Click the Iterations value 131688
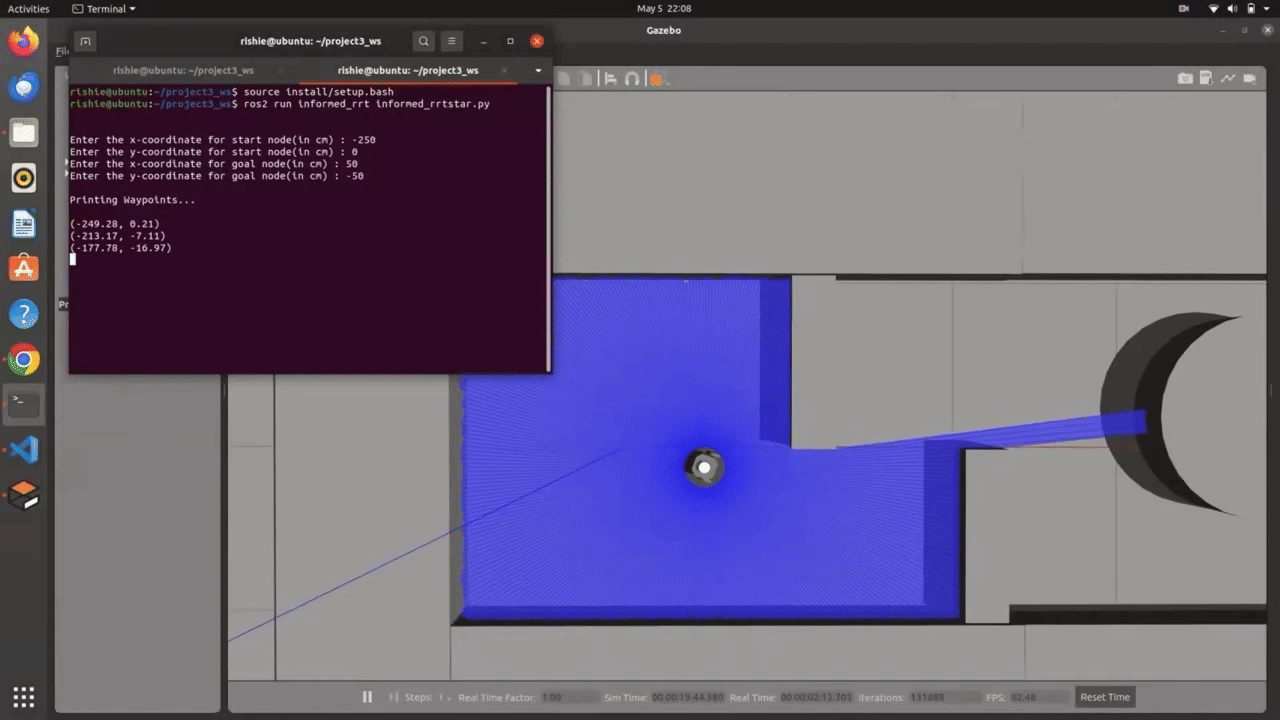Image resolution: width=1280 pixels, height=720 pixels. coord(947,697)
